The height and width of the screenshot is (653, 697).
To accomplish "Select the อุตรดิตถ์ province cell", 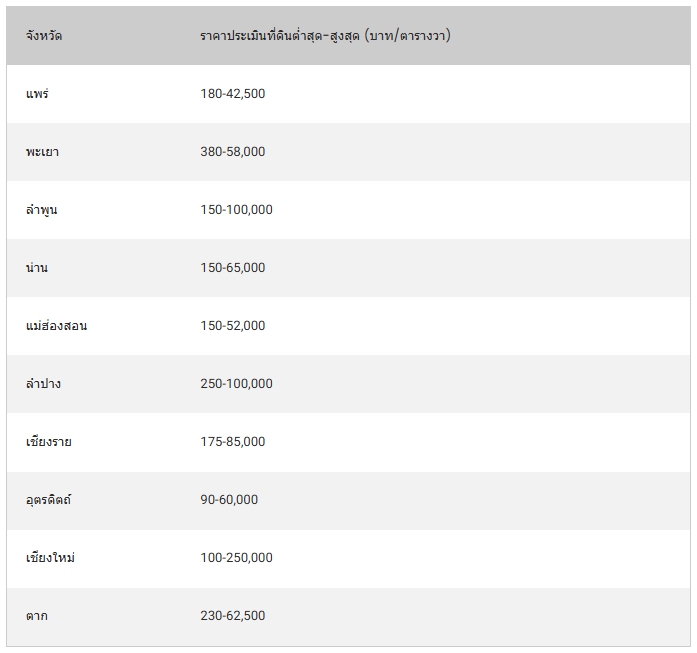I will pos(48,500).
